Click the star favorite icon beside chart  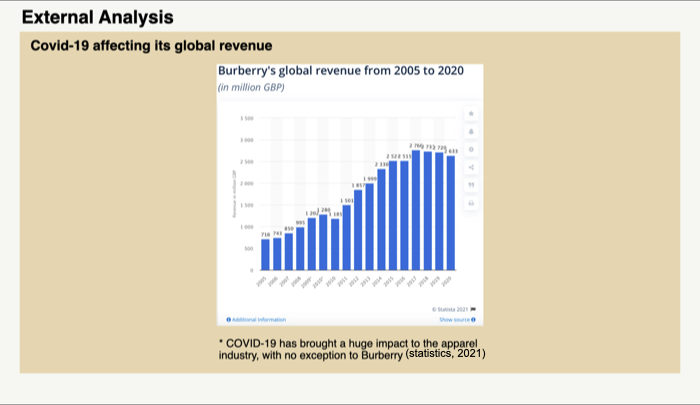[471, 114]
